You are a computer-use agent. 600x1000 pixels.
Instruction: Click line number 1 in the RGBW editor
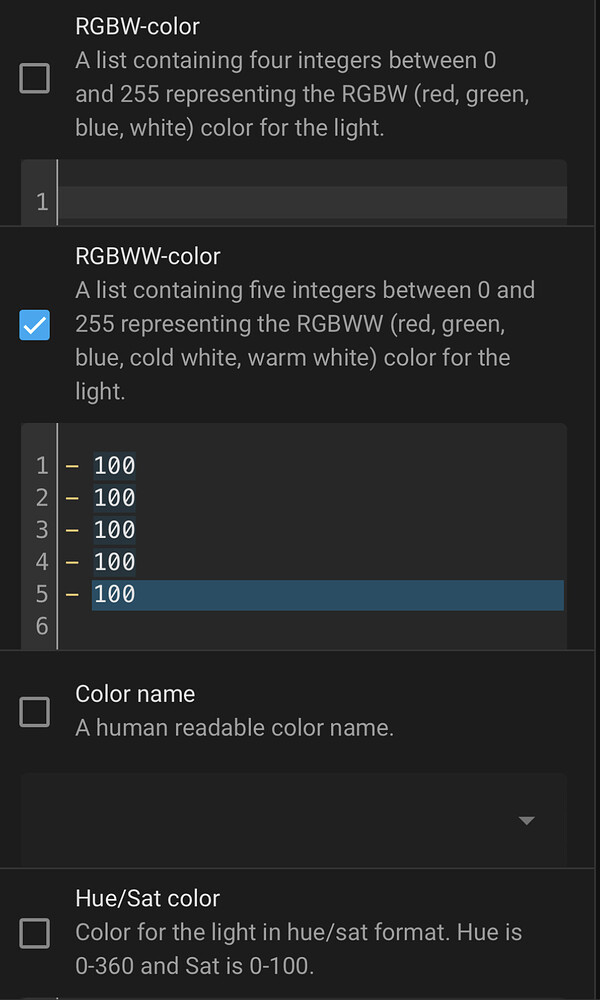(x=40, y=200)
